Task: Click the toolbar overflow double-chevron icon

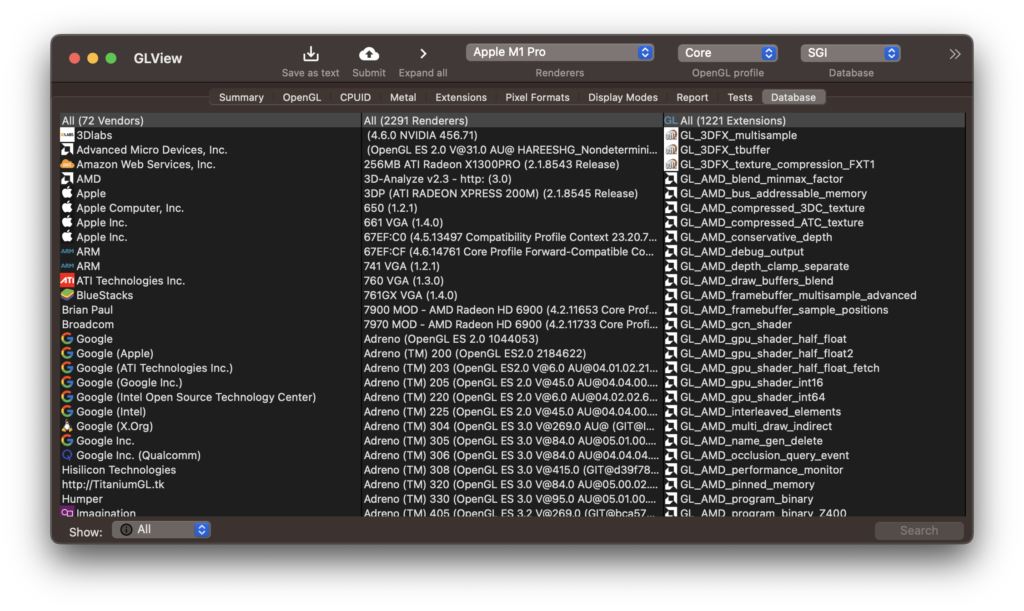Action: point(955,54)
